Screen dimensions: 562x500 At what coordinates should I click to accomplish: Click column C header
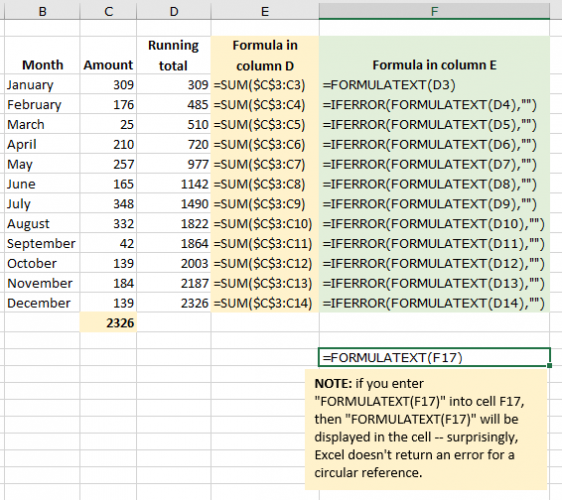(x=108, y=11)
